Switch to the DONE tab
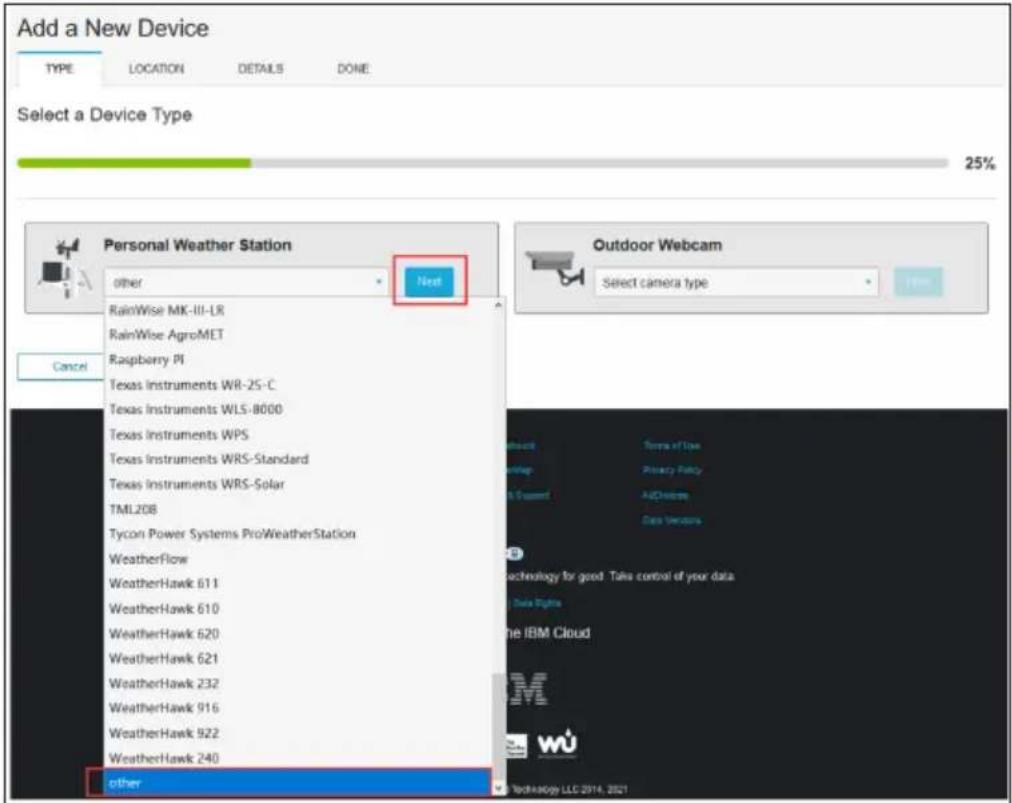This screenshot has height=803, width=1012. click(x=353, y=68)
